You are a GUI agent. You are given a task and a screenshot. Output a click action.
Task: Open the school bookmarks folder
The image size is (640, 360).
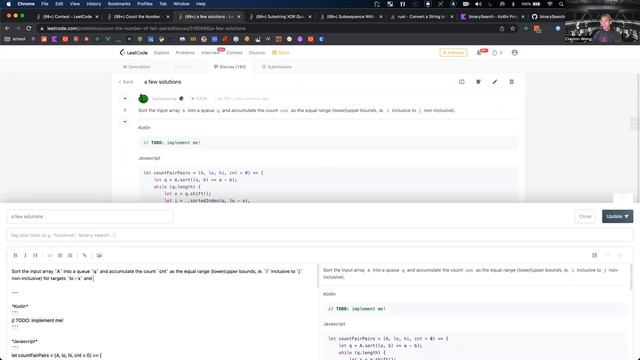pos(15,39)
